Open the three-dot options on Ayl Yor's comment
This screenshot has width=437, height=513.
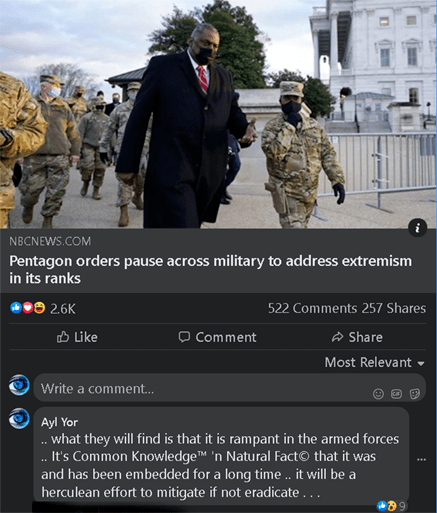421,459
